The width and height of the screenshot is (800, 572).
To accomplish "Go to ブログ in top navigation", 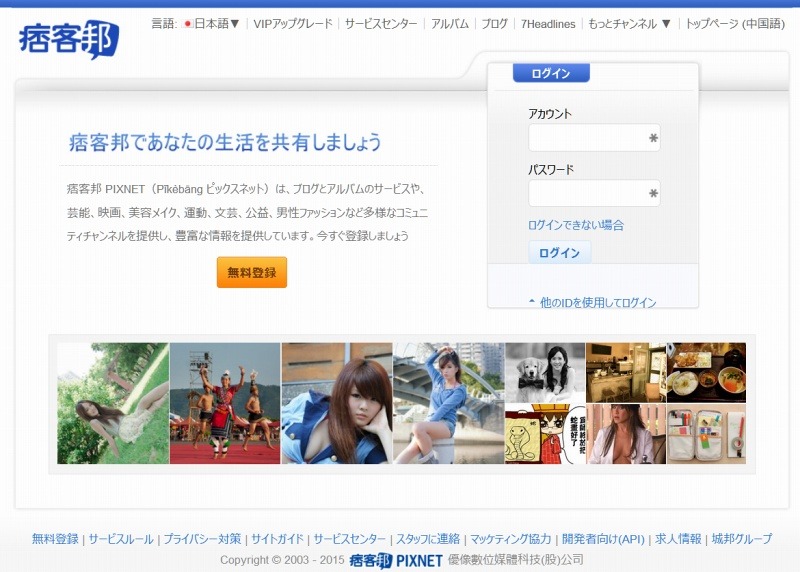I will click(494, 23).
